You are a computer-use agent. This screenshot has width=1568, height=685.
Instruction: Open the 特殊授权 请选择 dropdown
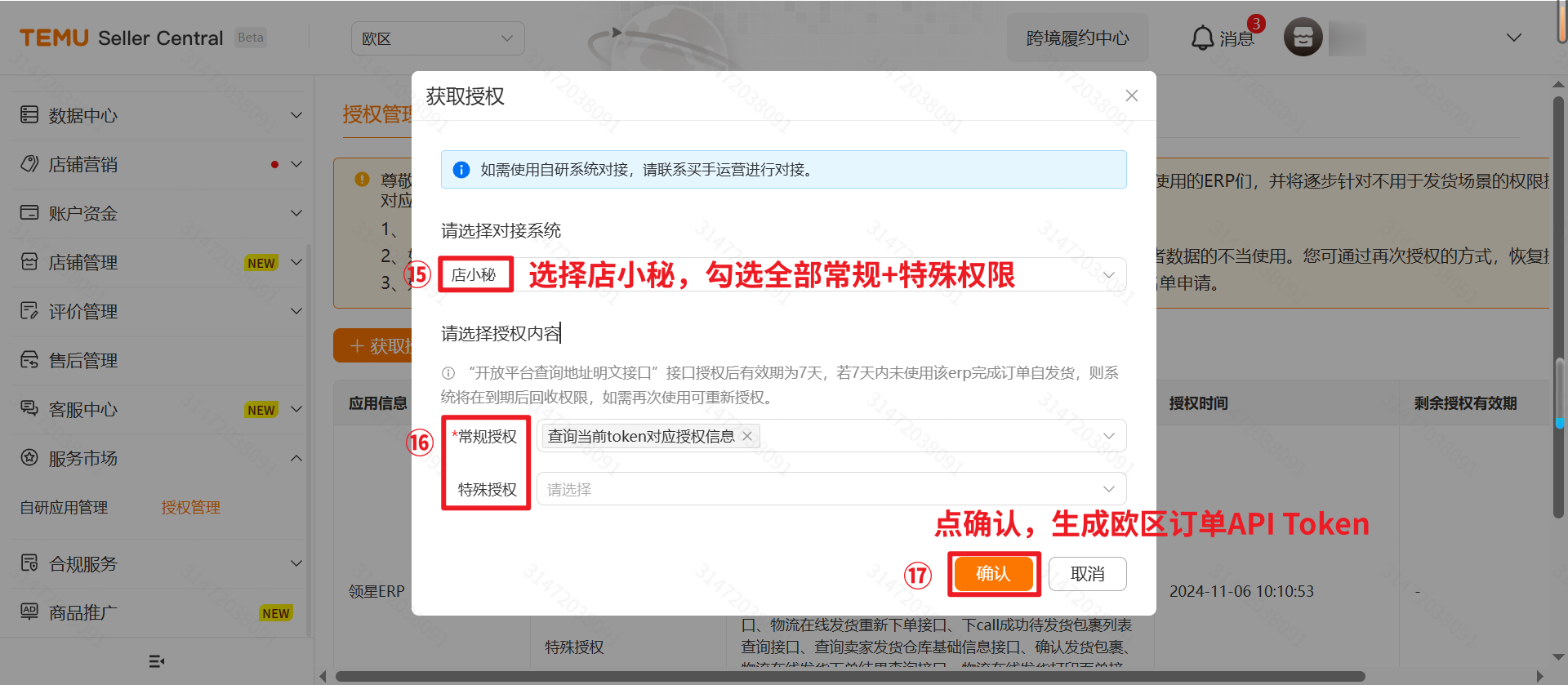tap(831, 489)
